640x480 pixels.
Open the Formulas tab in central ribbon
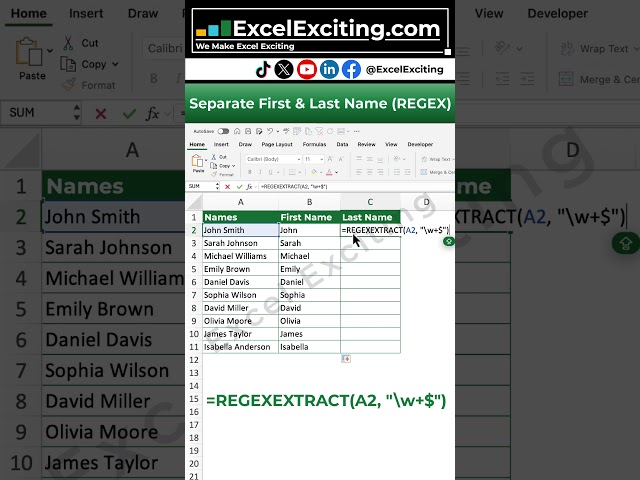tap(315, 144)
